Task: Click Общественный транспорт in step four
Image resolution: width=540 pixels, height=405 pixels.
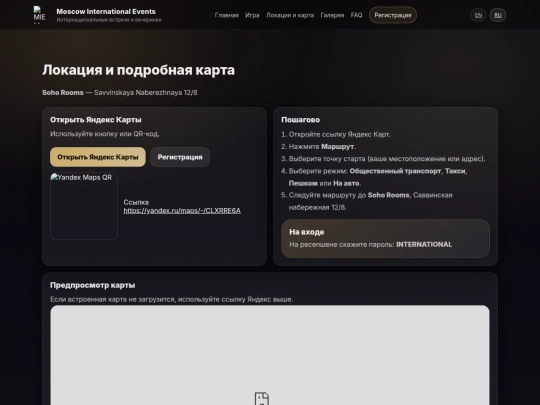Action: pos(395,171)
